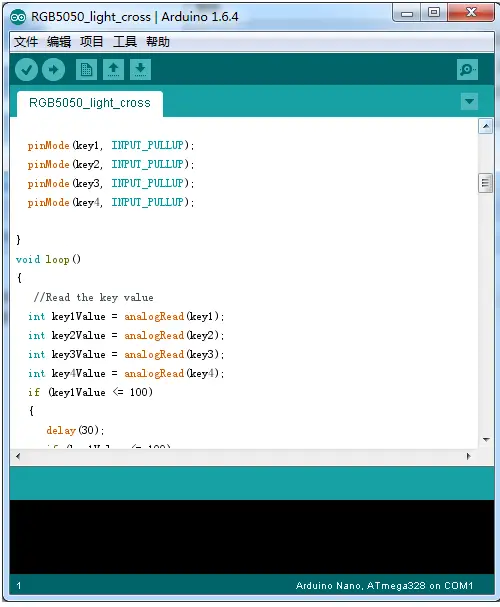Select the RGB5050_light_cross tab

coord(90,103)
